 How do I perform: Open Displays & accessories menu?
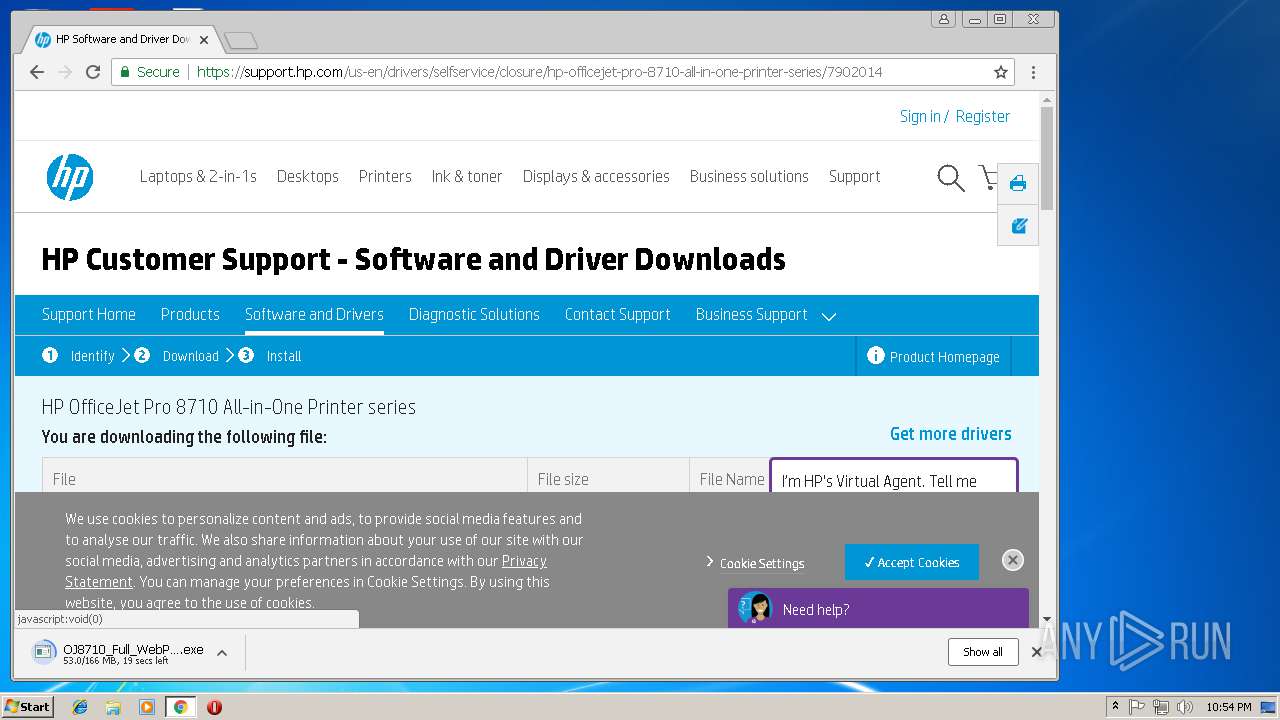pos(596,176)
